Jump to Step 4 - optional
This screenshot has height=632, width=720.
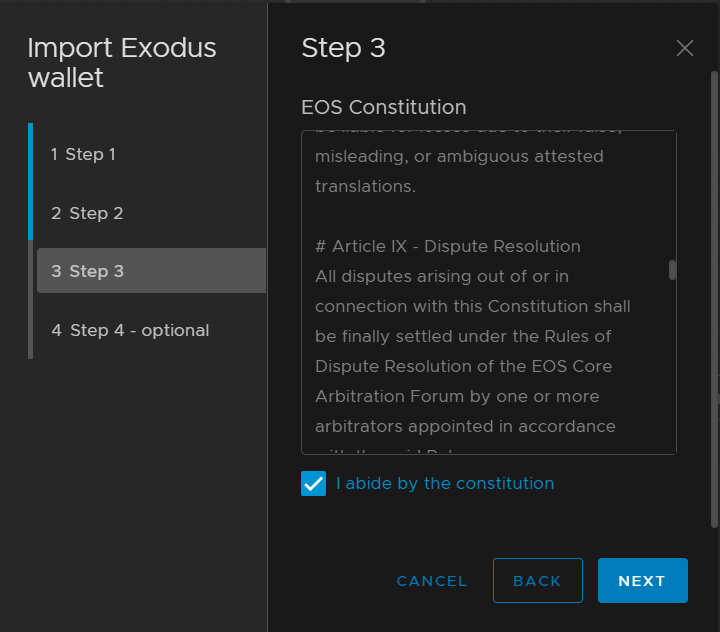(130, 330)
